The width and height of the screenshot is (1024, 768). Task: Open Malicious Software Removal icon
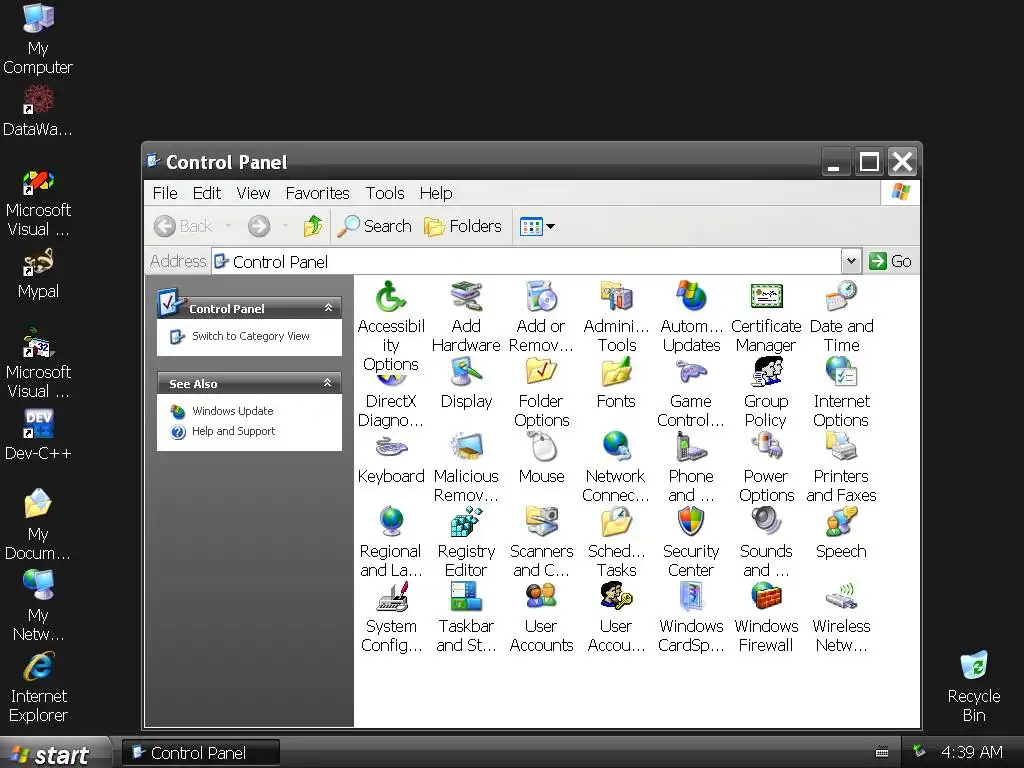466,447
